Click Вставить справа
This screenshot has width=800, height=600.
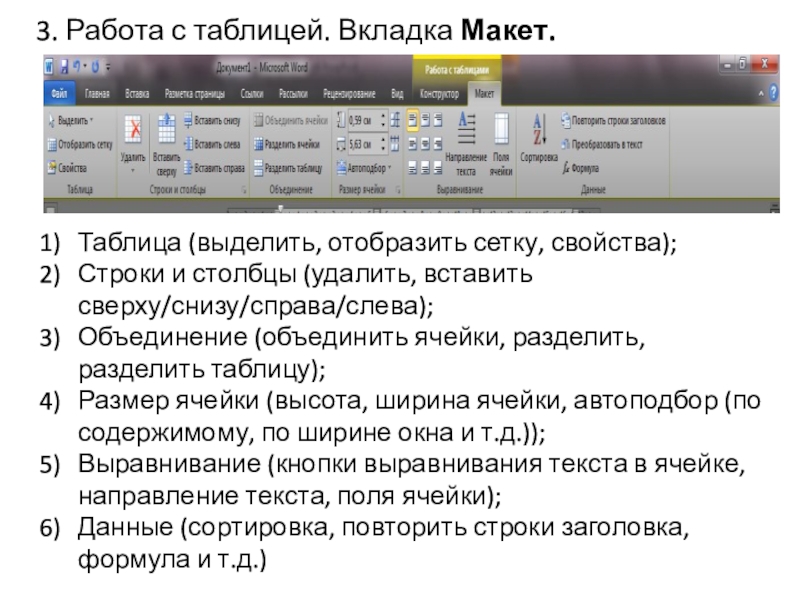pyautogui.click(x=214, y=167)
